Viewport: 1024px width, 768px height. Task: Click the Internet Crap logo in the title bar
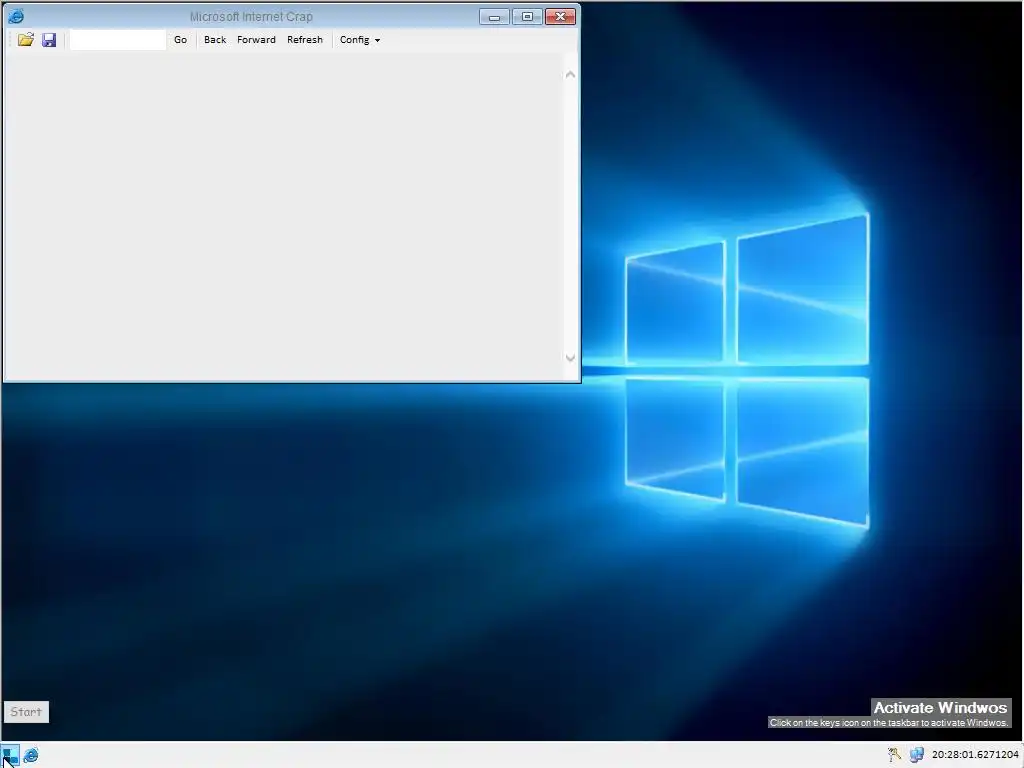pyautogui.click(x=15, y=16)
